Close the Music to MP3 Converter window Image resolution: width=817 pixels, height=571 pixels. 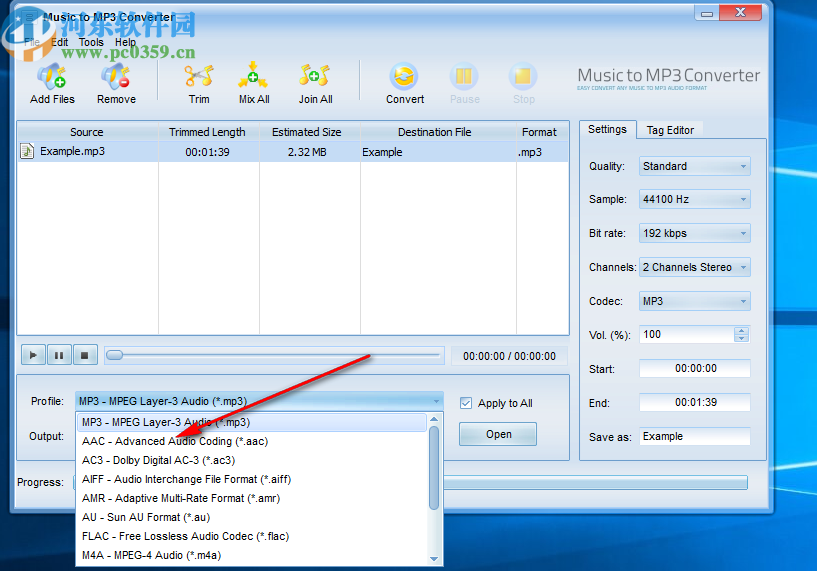pyautogui.click(x=740, y=13)
